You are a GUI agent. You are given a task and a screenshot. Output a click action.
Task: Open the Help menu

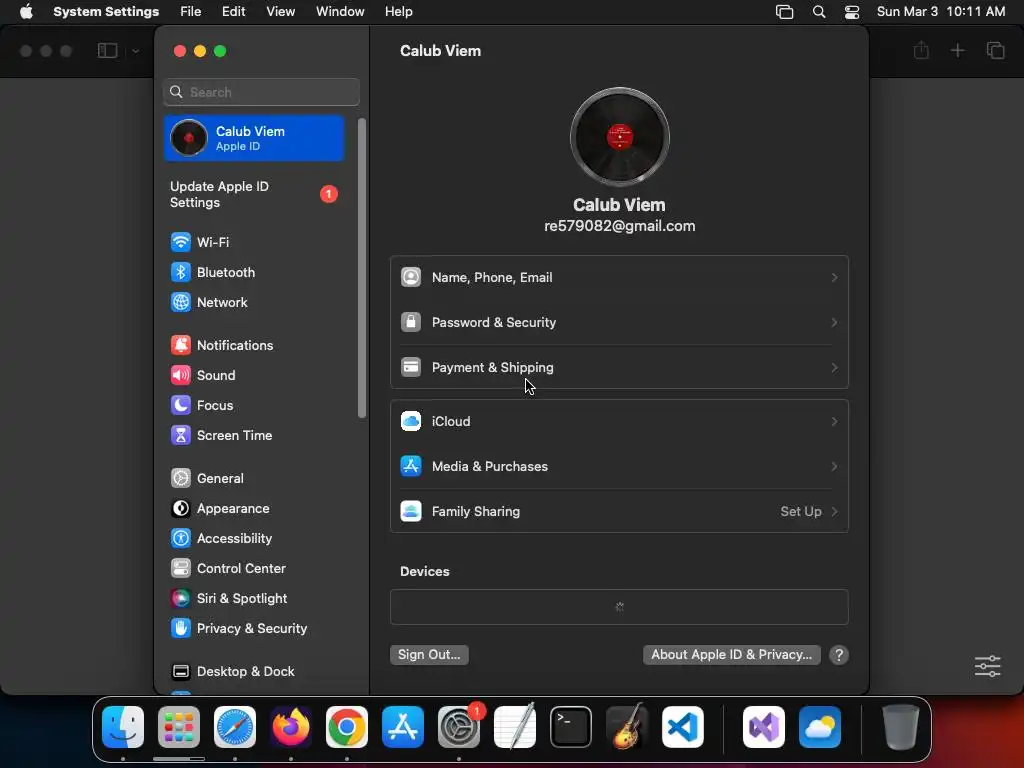[x=398, y=12]
